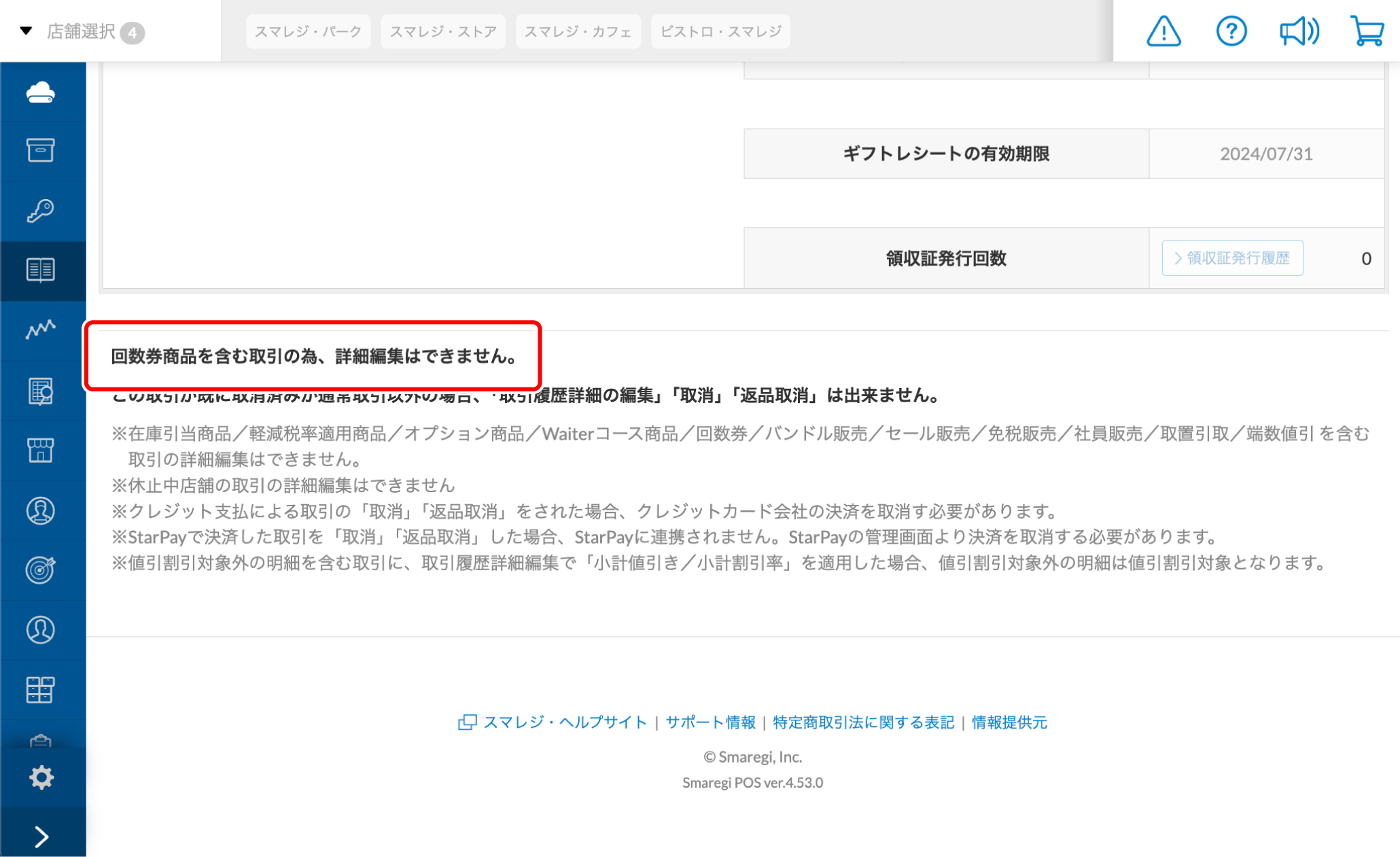Viewport: 1400px width, 857px height.
Task: Switch to the スマレジ・カフェ store tab
Action: pos(578,31)
